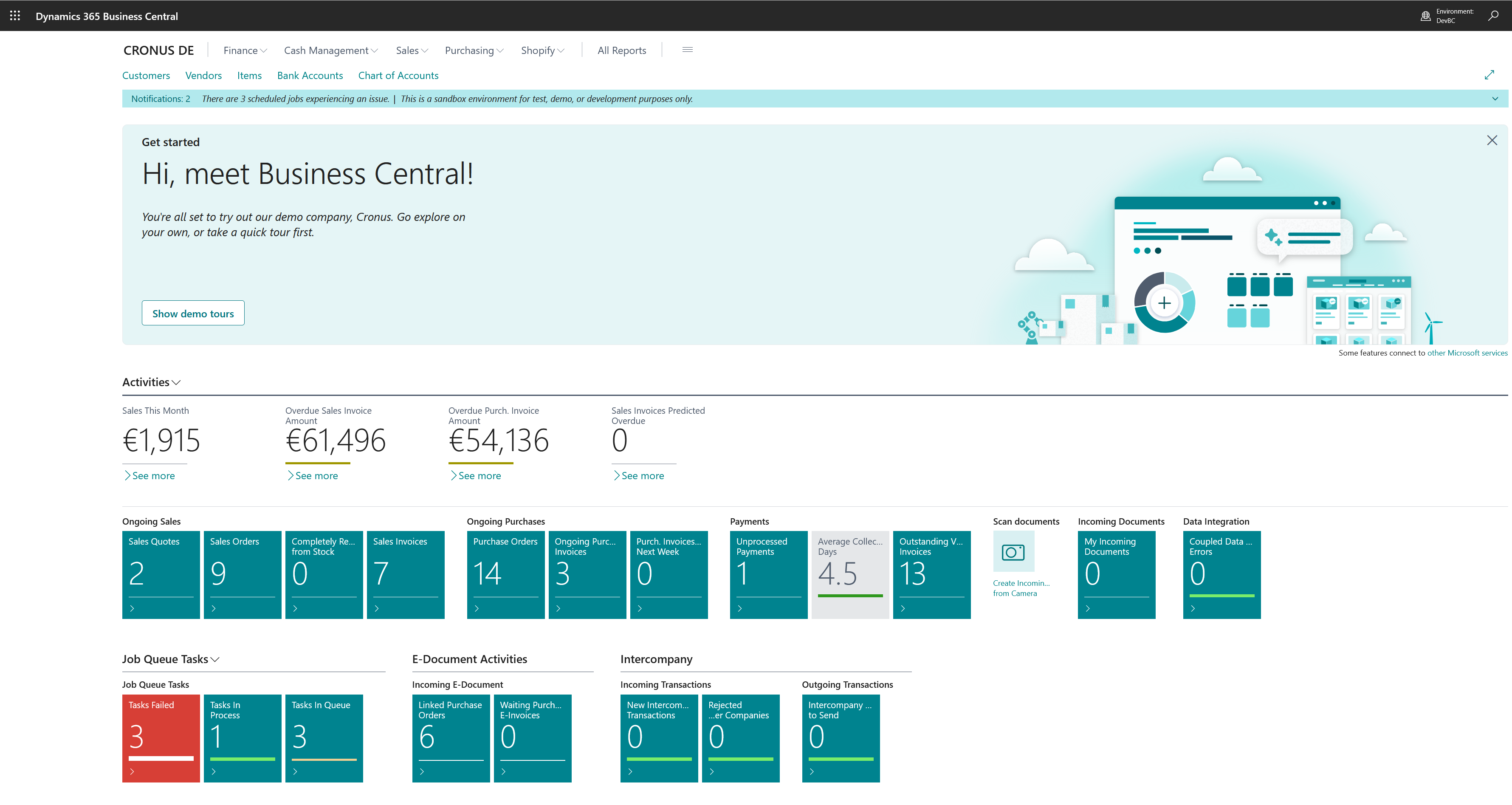This screenshot has height=805, width=1512.
Task: Expand the Finance menu
Action: coord(245,51)
